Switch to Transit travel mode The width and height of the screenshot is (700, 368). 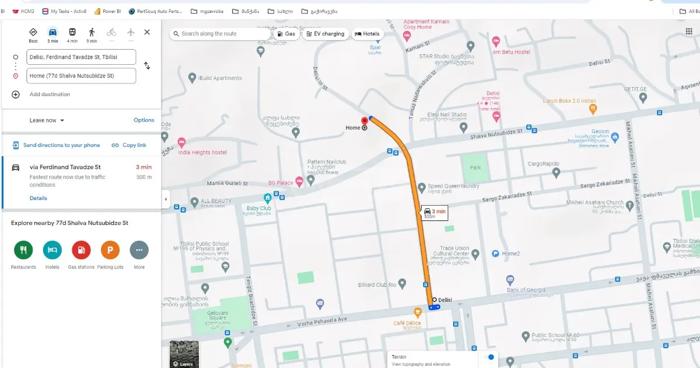(x=72, y=32)
